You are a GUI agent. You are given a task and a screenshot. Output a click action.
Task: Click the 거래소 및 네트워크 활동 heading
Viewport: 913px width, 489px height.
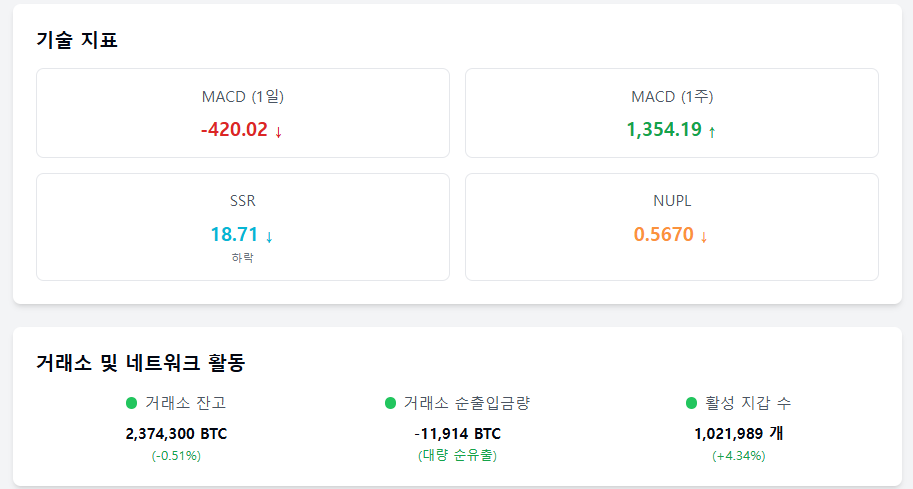click(140, 363)
